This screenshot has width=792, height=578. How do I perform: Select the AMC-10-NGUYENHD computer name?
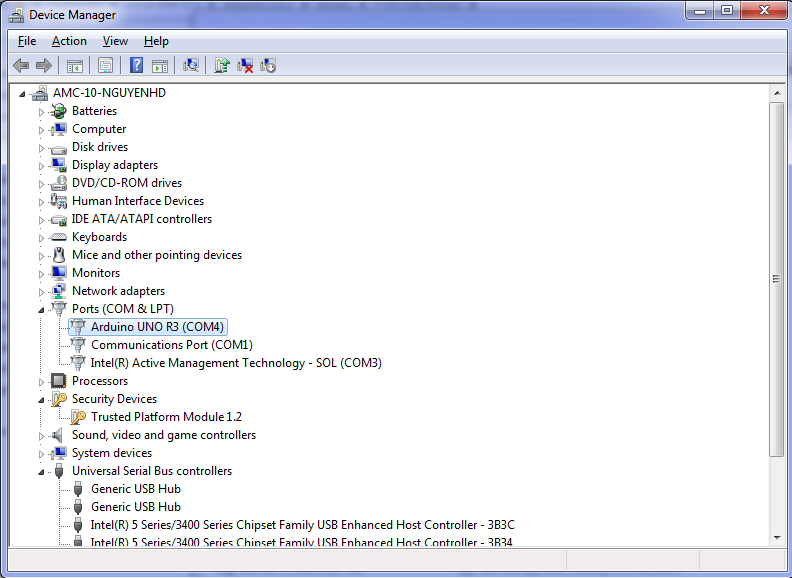[x=109, y=92]
